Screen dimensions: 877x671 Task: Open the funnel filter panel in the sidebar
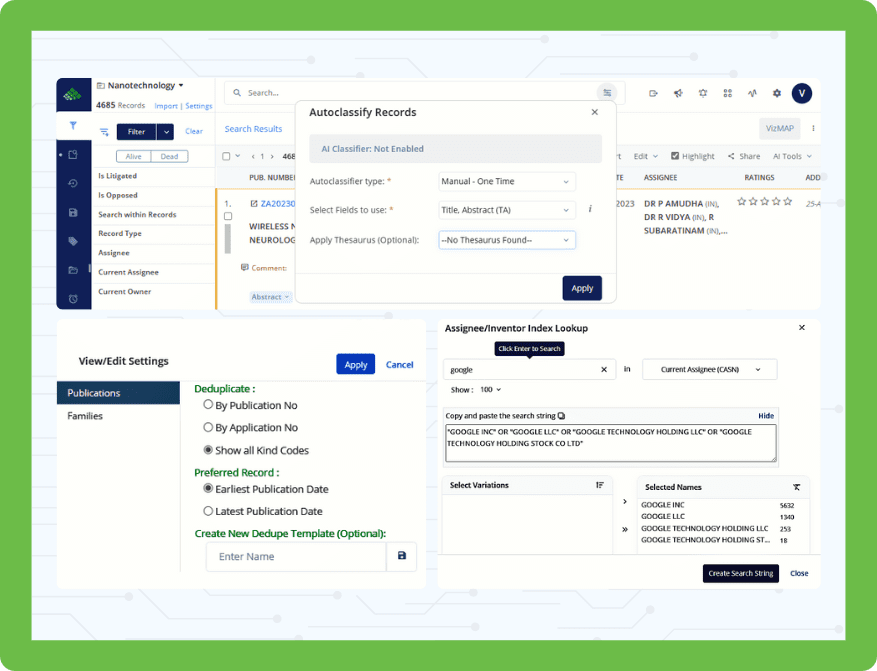73,126
